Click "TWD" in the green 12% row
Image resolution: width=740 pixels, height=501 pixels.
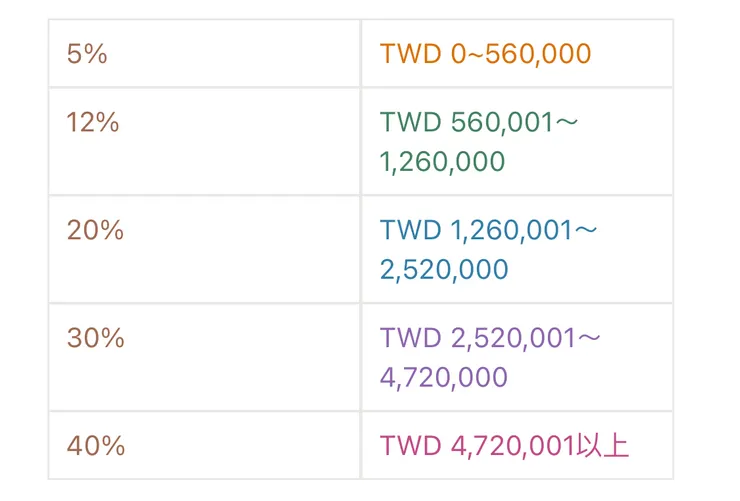click(x=410, y=123)
